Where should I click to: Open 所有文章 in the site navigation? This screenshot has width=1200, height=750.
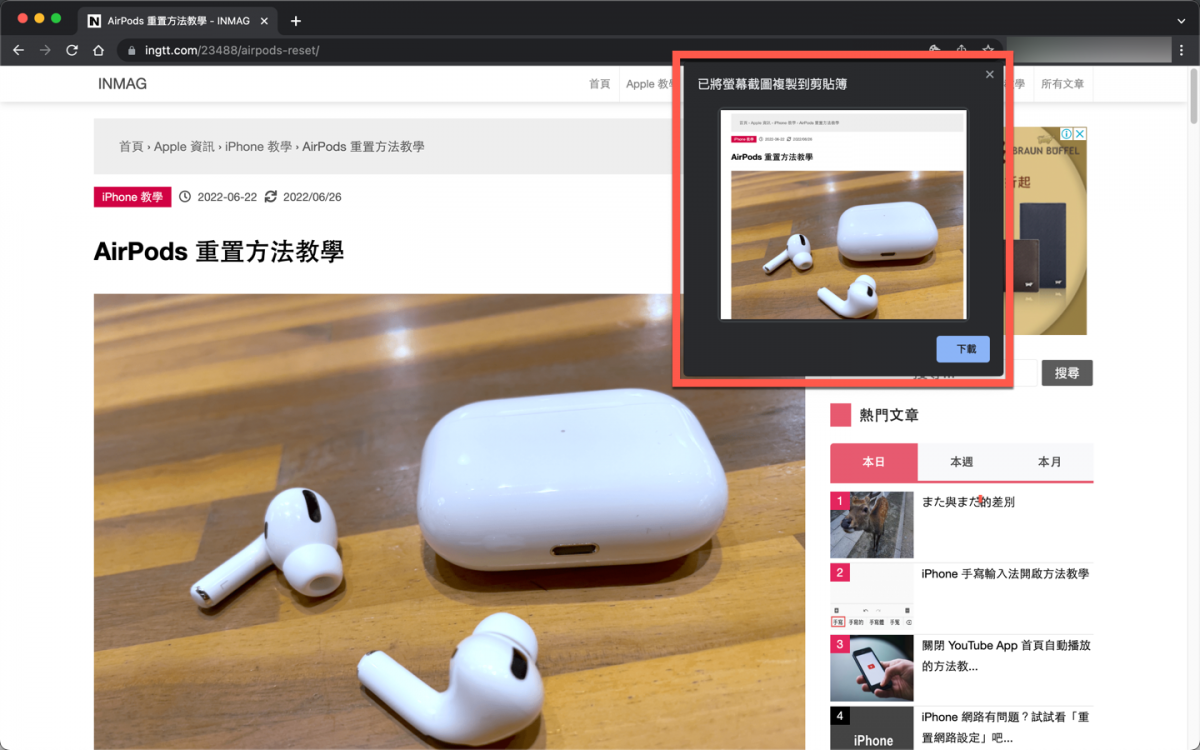1062,84
